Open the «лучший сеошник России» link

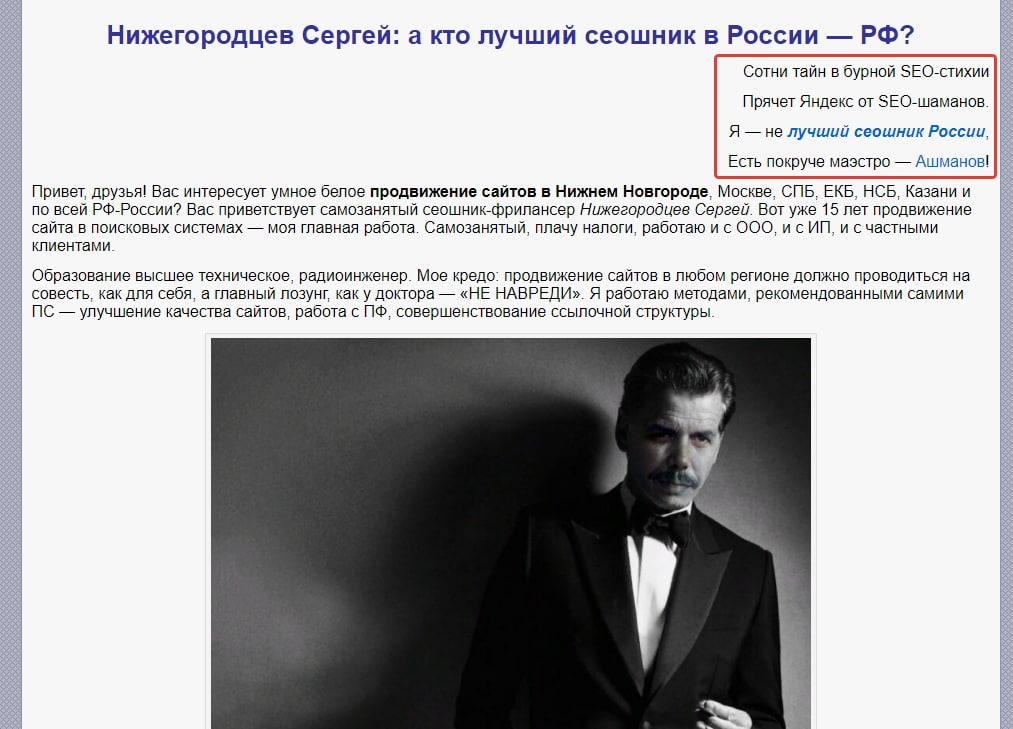pyautogui.click(x=886, y=132)
